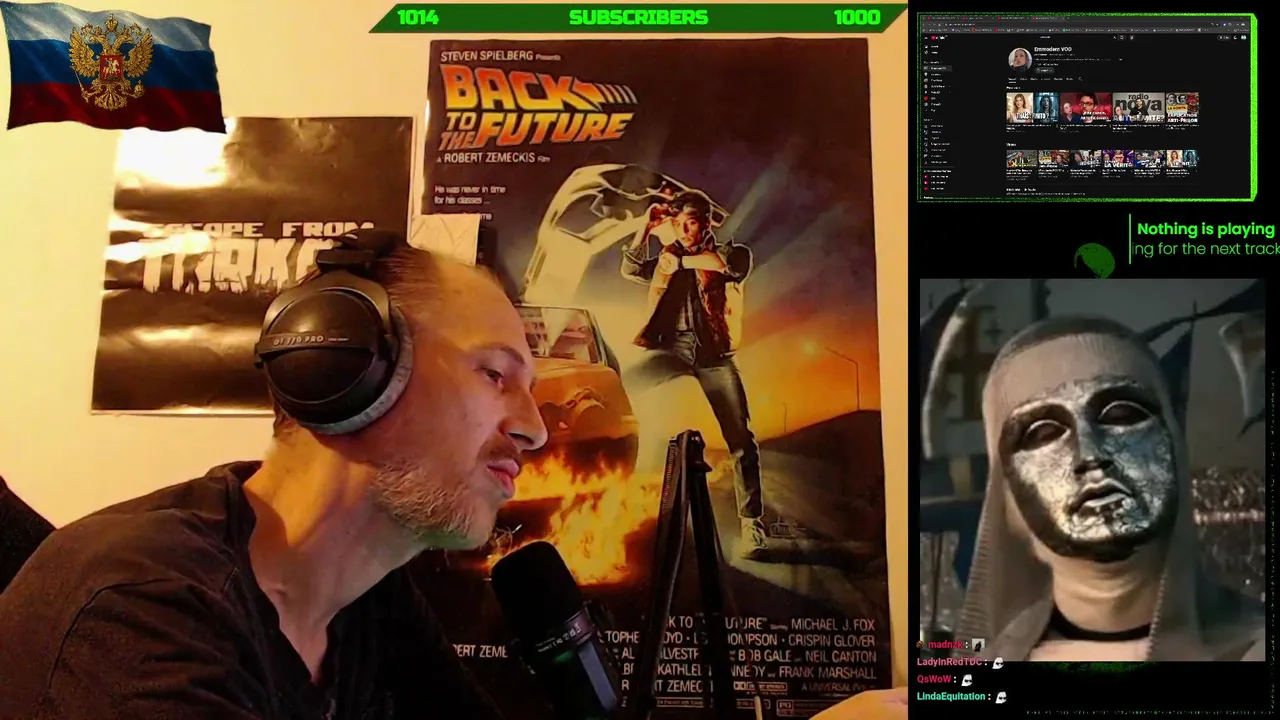The height and width of the screenshot is (720, 1280).
Task: Open chat user LindaEquitation
Action: pos(951,696)
